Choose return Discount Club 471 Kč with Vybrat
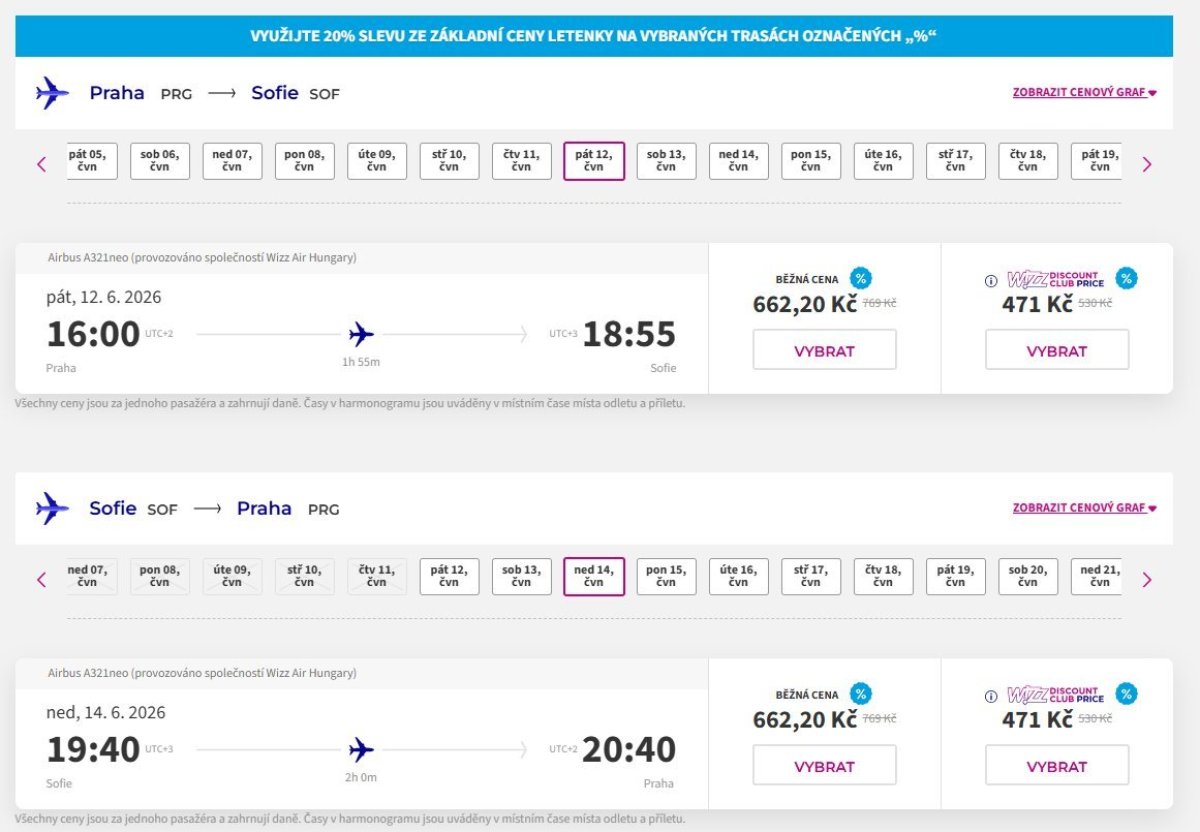 1056,767
